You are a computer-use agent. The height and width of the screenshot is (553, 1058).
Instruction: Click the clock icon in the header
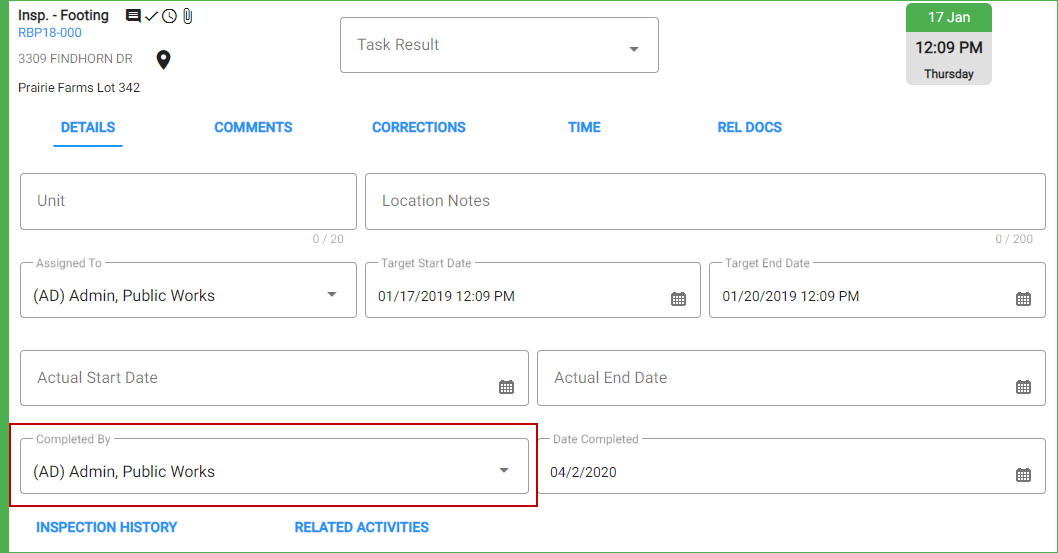[169, 16]
